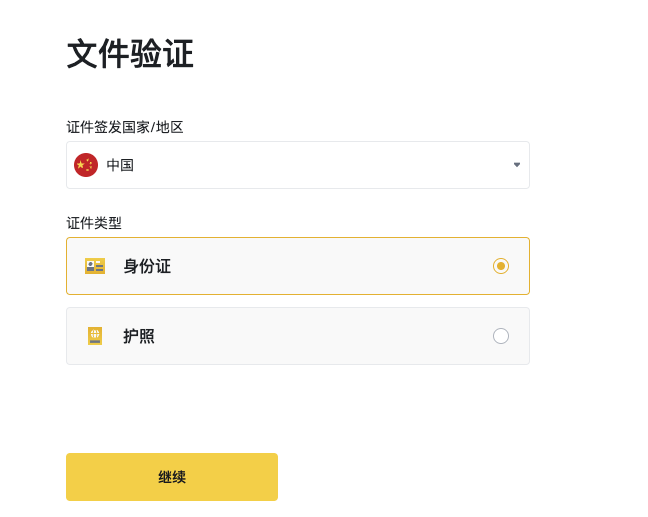Expand the country list using the arrow
Image resolution: width=648 pixels, height=517 pixels.
tap(517, 165)
